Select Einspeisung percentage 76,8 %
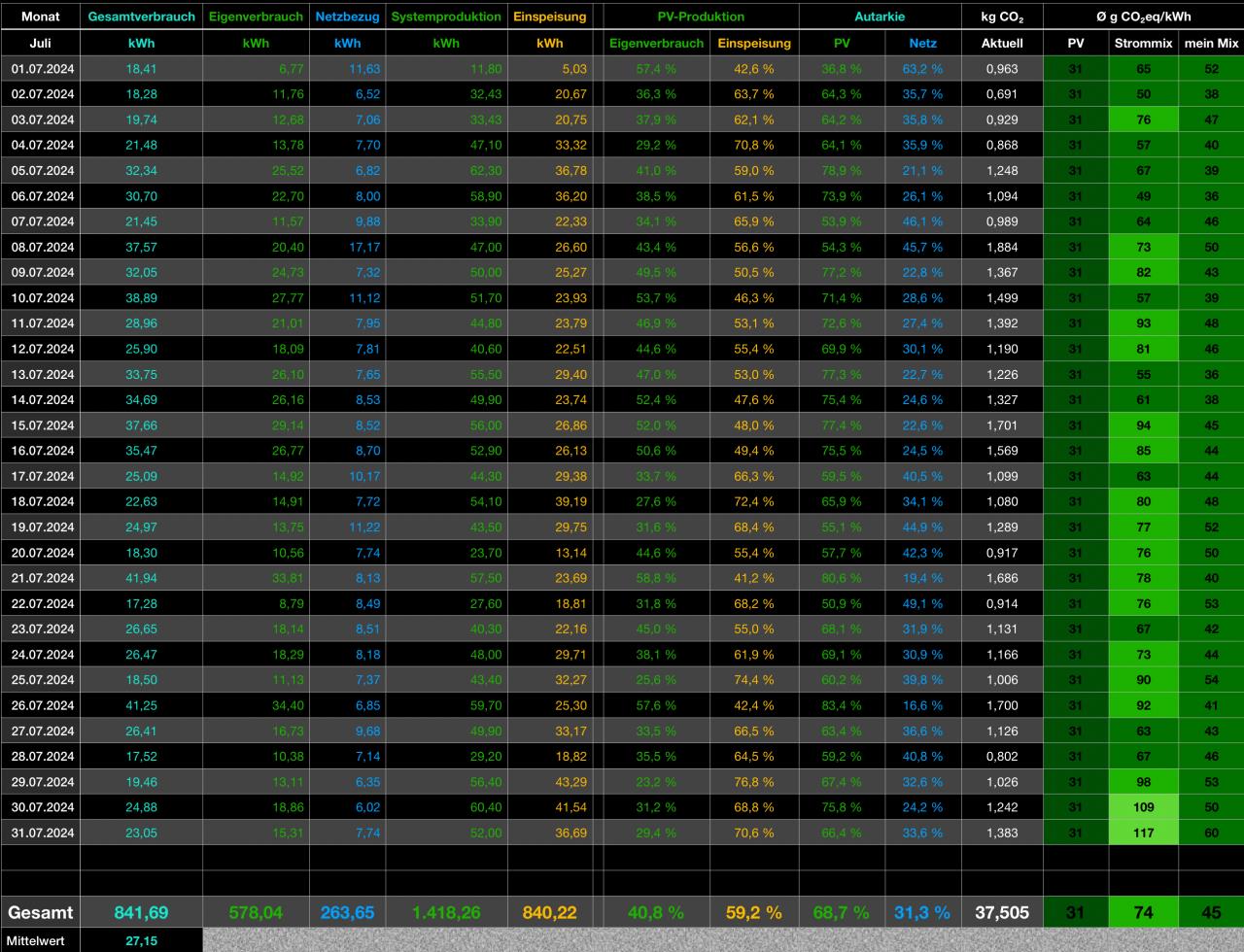1244x952 pixels. click(753, 782)
